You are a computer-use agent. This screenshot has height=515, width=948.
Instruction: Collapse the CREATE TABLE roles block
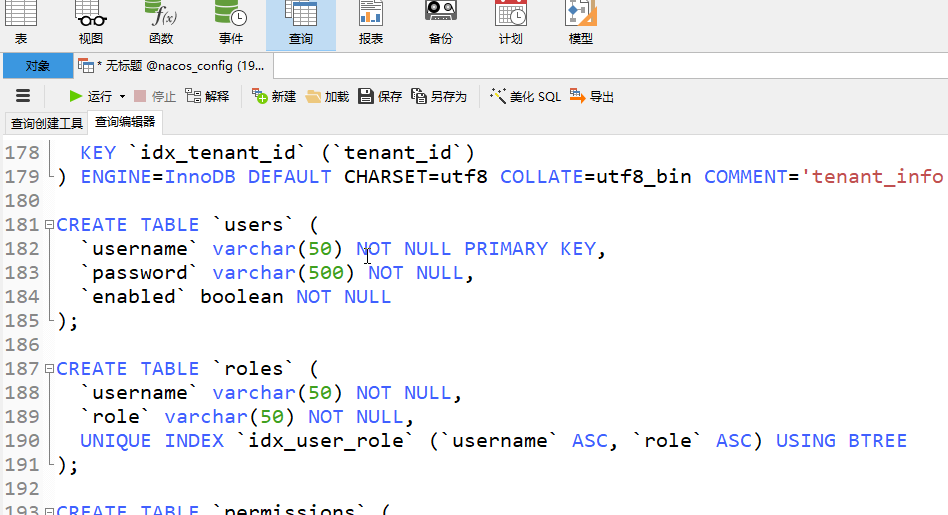pos(50,369)
